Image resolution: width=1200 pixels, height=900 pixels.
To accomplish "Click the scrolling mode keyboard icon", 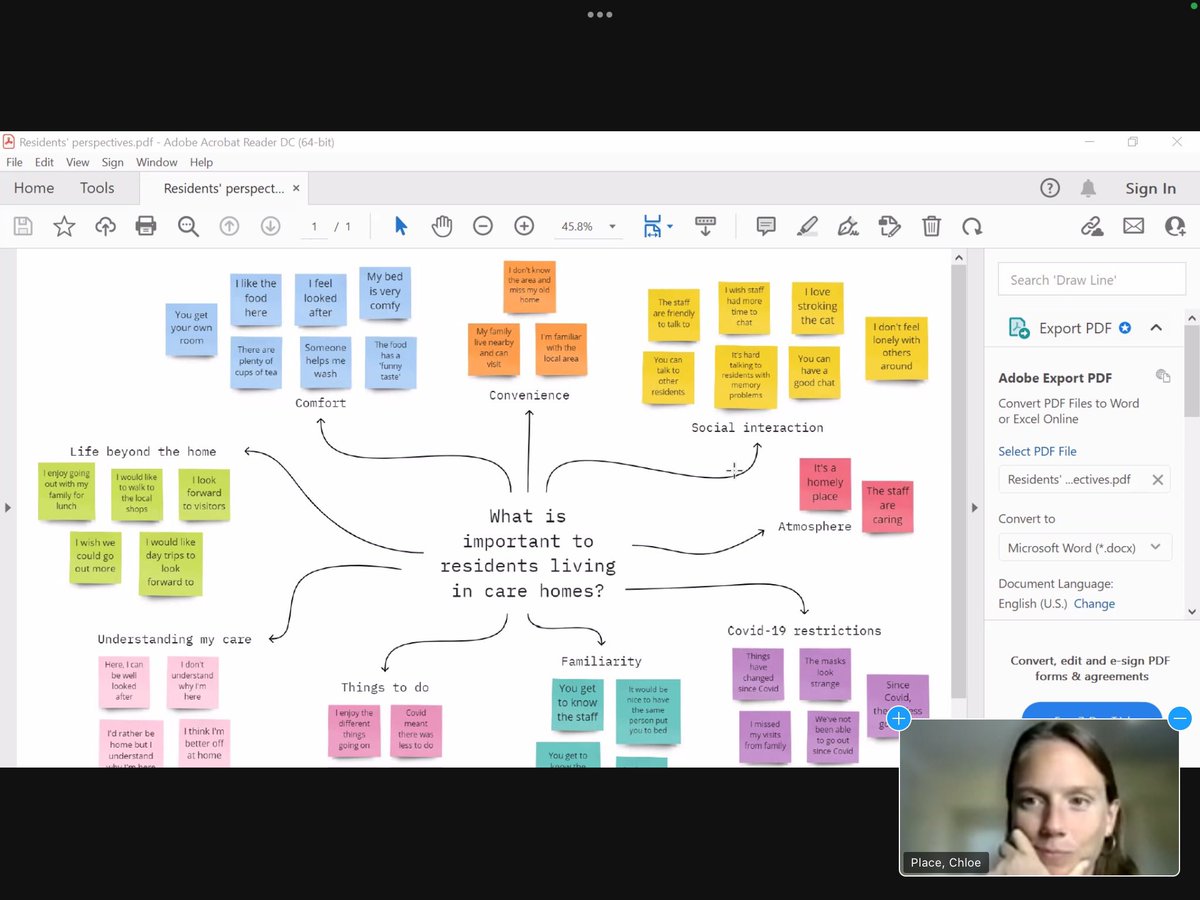I will click(705, 227).
